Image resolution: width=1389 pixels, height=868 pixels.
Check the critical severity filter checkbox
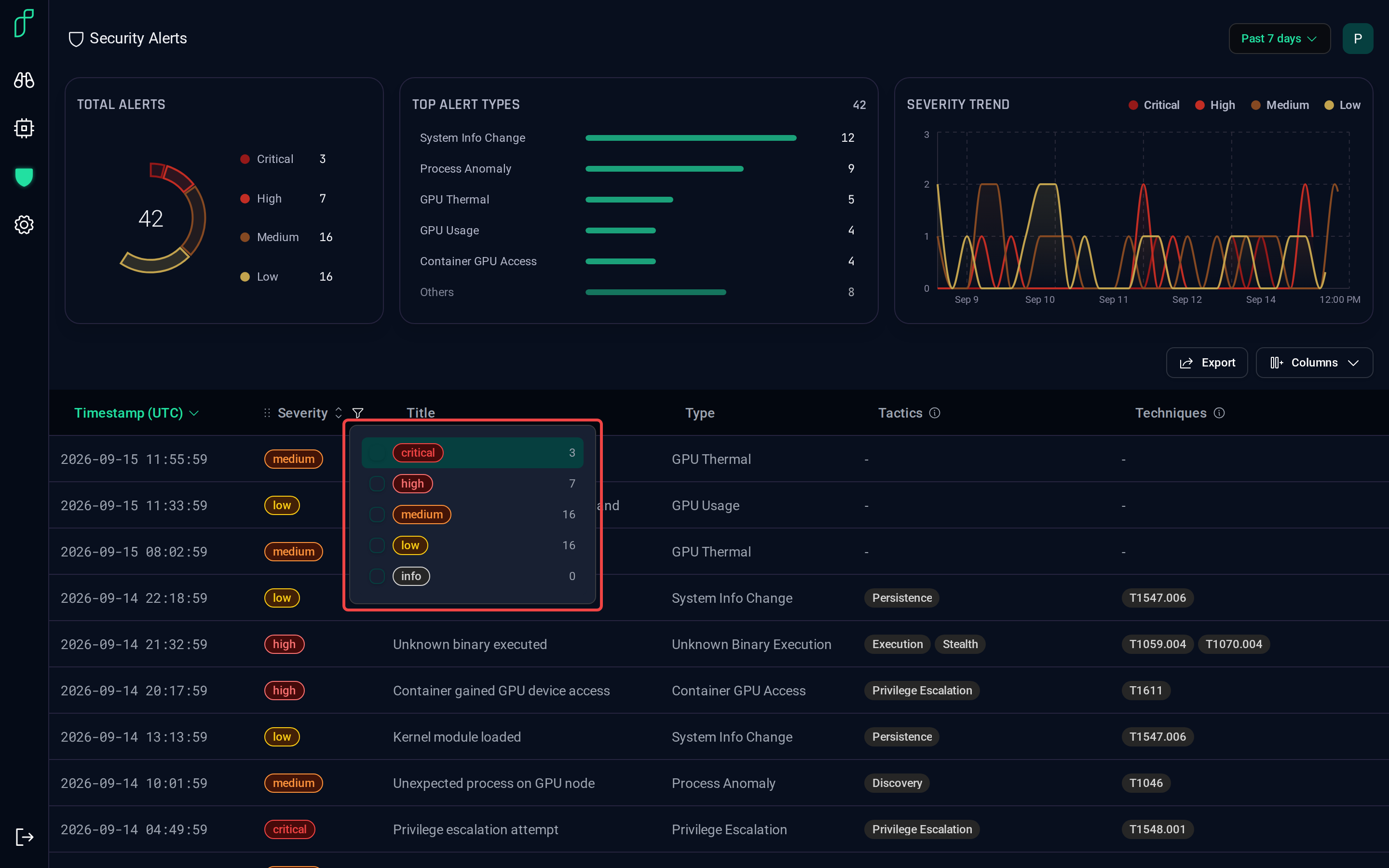click(377, 453)
